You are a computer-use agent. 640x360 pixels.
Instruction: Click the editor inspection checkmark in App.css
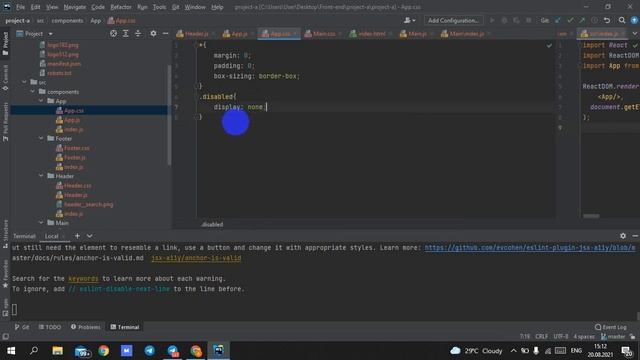pos(549,45)
